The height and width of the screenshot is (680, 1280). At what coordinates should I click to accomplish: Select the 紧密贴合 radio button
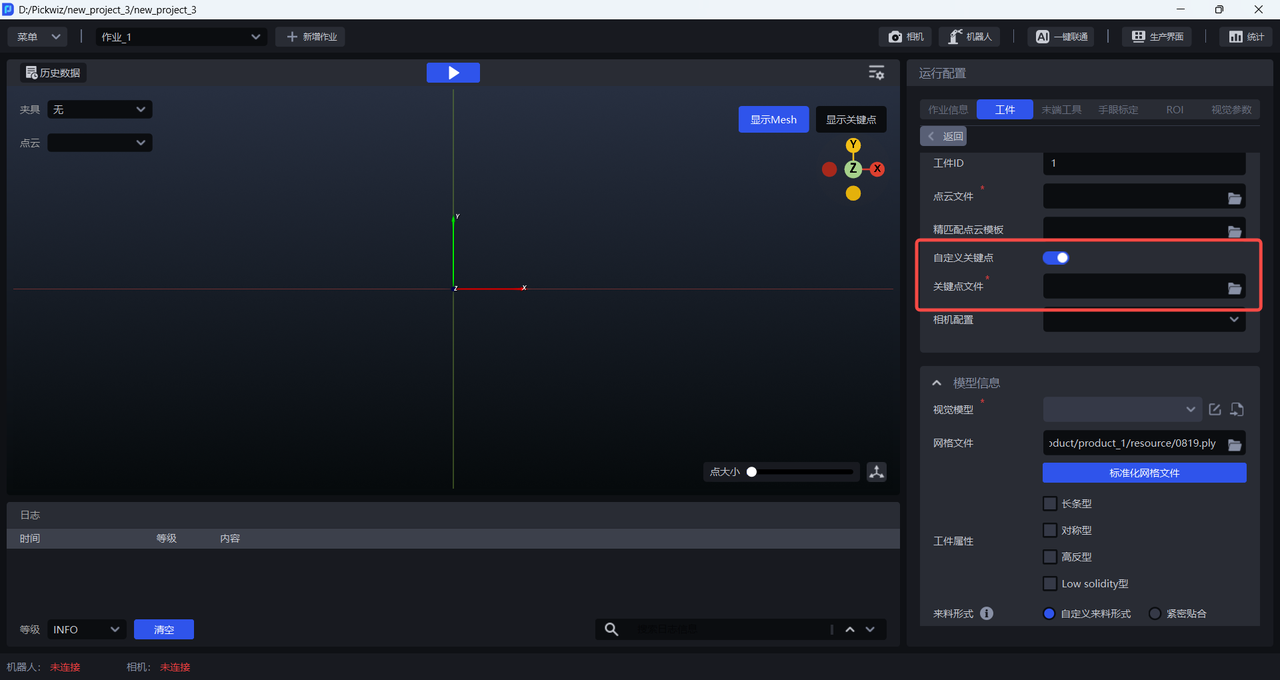point(1155,613)
